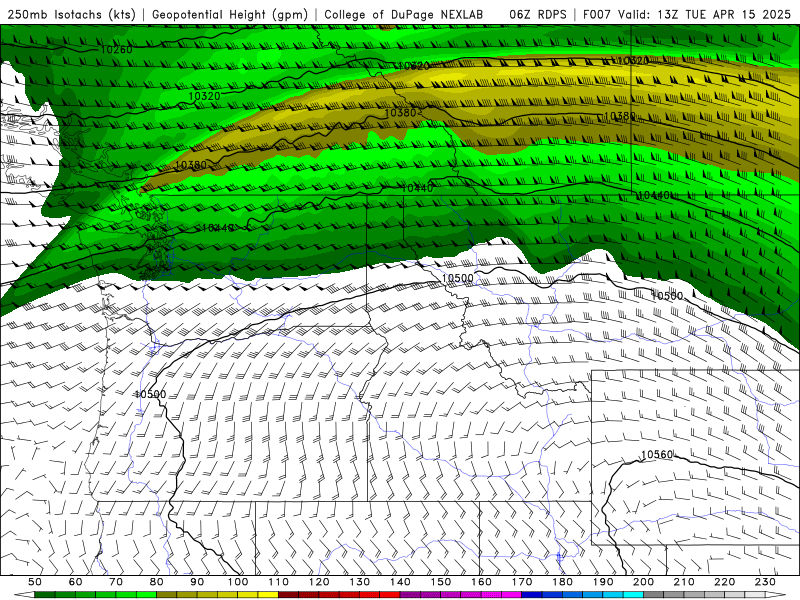The image size is (800, 600).
Task: Click the 100 value on the color scale
Action: click(x=238, y=582)
